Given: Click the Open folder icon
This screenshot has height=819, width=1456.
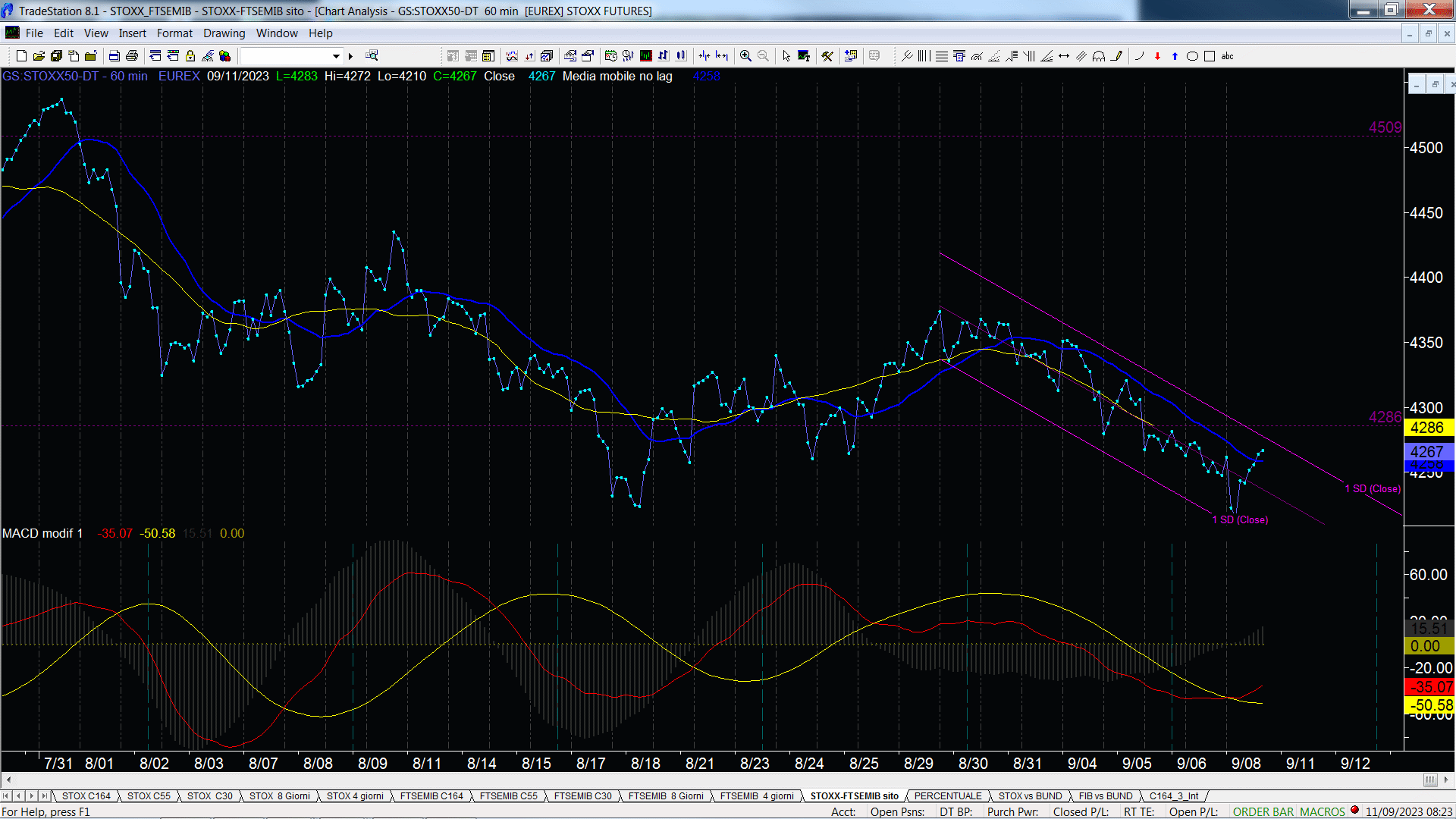Looking at the screenshot, I should (x=39, y=56).
